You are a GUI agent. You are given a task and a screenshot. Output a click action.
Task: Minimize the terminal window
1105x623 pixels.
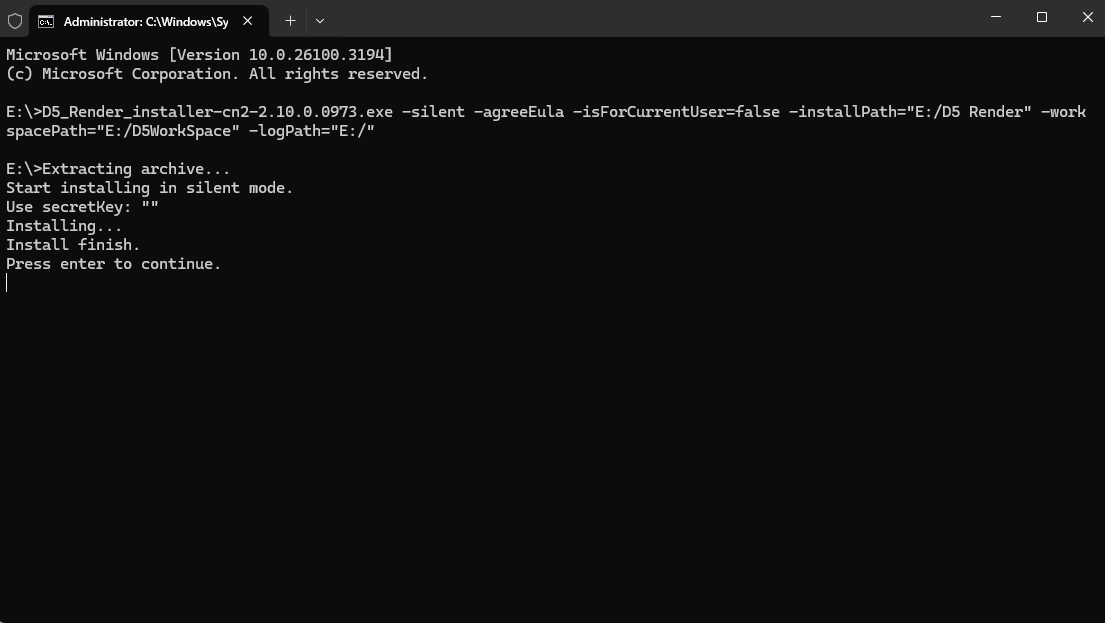pos(996,18)
